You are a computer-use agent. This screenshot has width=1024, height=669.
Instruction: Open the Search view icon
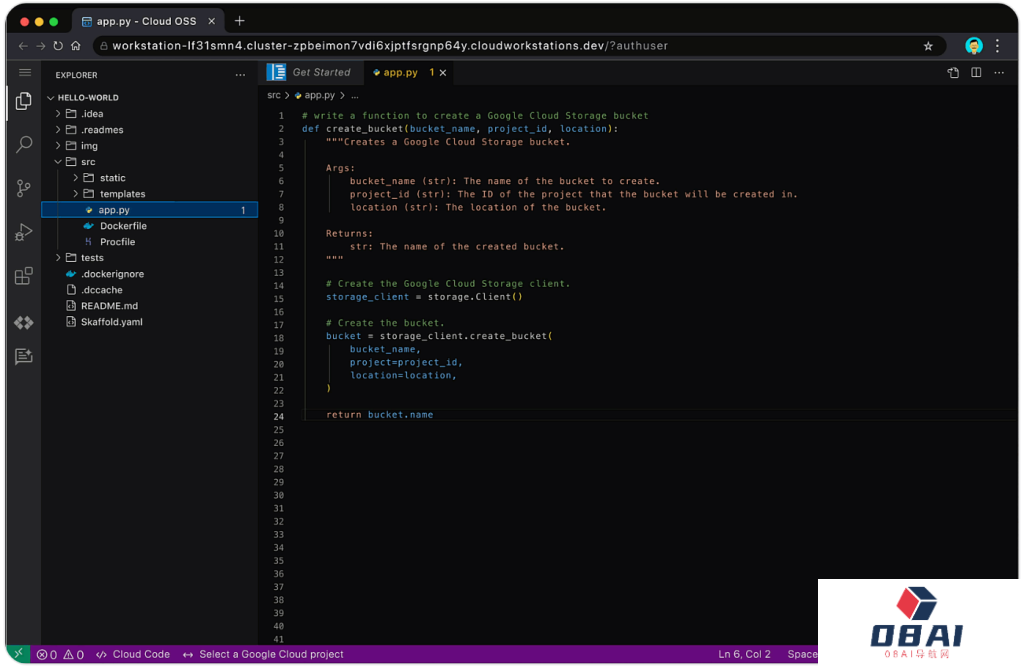(x=24, y=145)
